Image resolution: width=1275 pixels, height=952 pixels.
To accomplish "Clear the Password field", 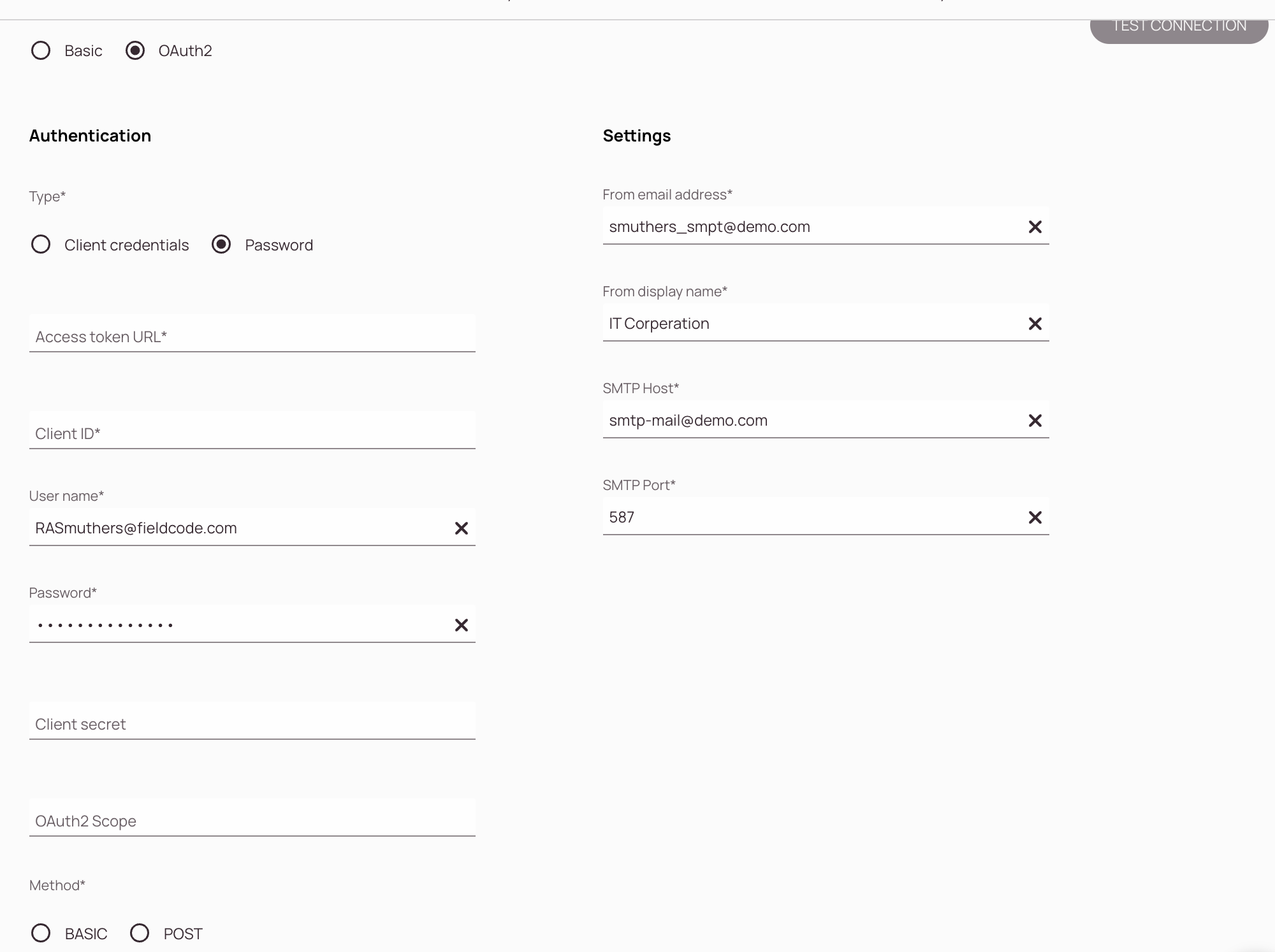I will point(461,625).
